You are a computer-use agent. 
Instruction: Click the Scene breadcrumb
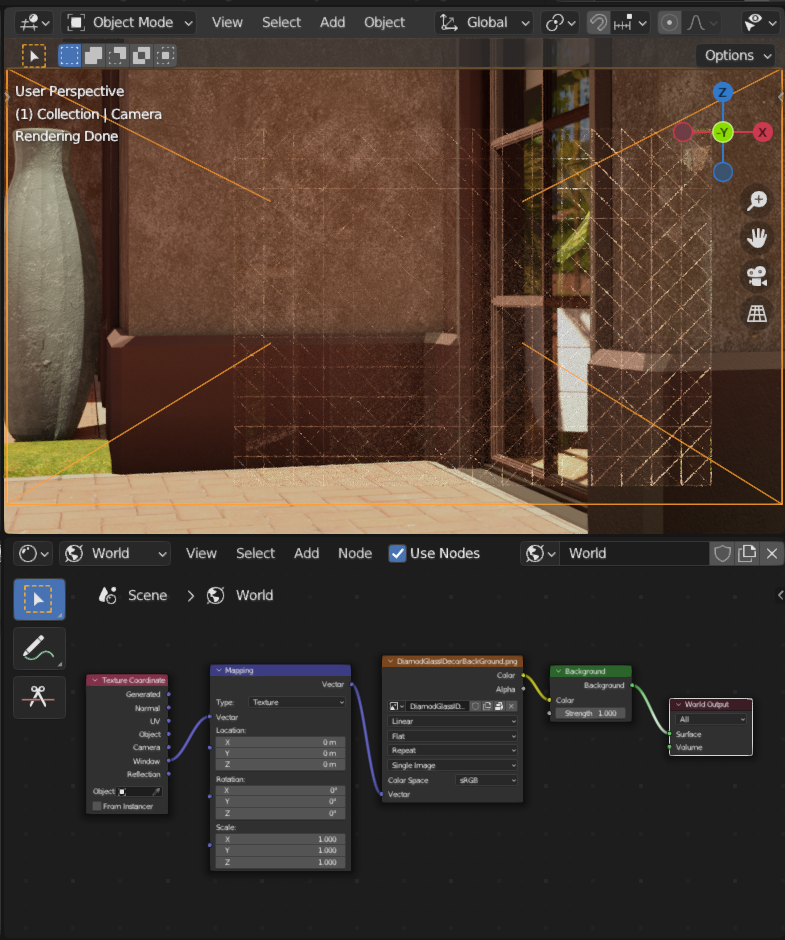(x=133, y=595)
